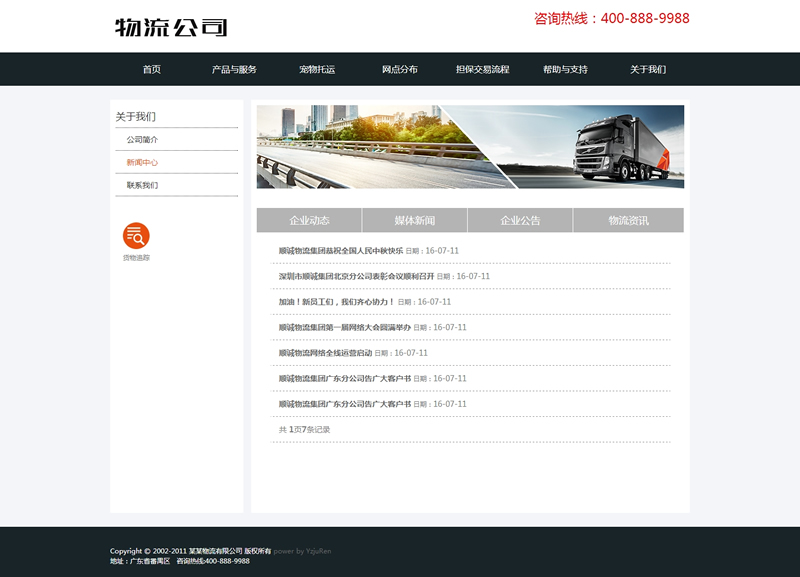The image size is (800, 577).
Task: Open the 中秋快乐 greeting news article
Action: coord(341,251)
